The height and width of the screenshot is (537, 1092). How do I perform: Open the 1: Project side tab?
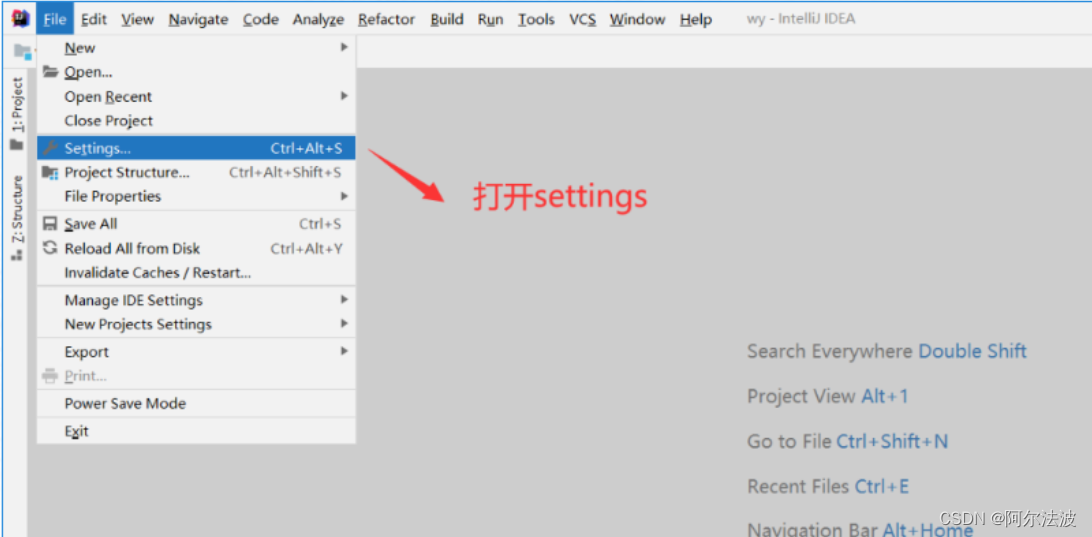pos(17,114)
